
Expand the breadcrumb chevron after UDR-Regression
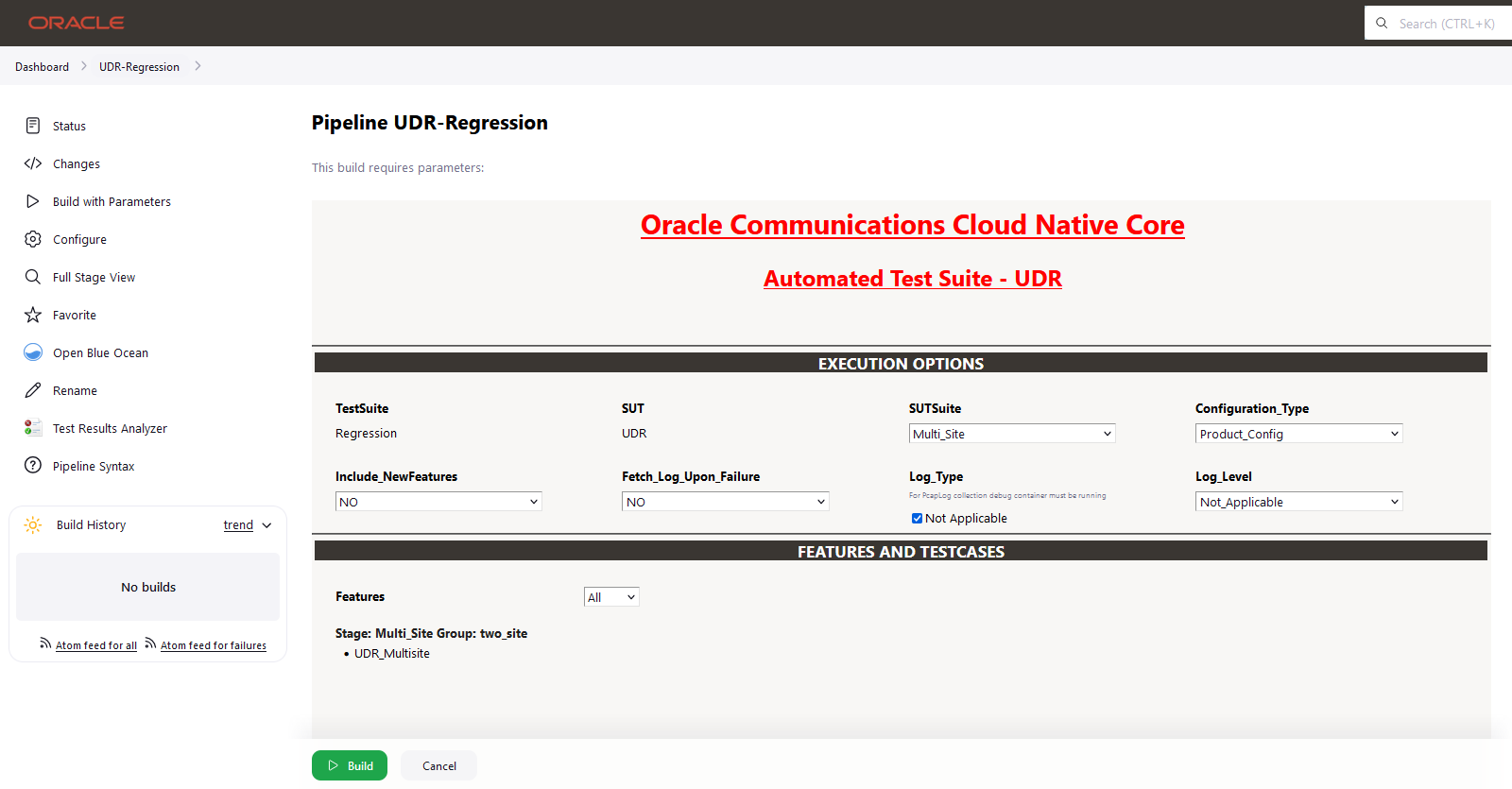tap(198, 66)
